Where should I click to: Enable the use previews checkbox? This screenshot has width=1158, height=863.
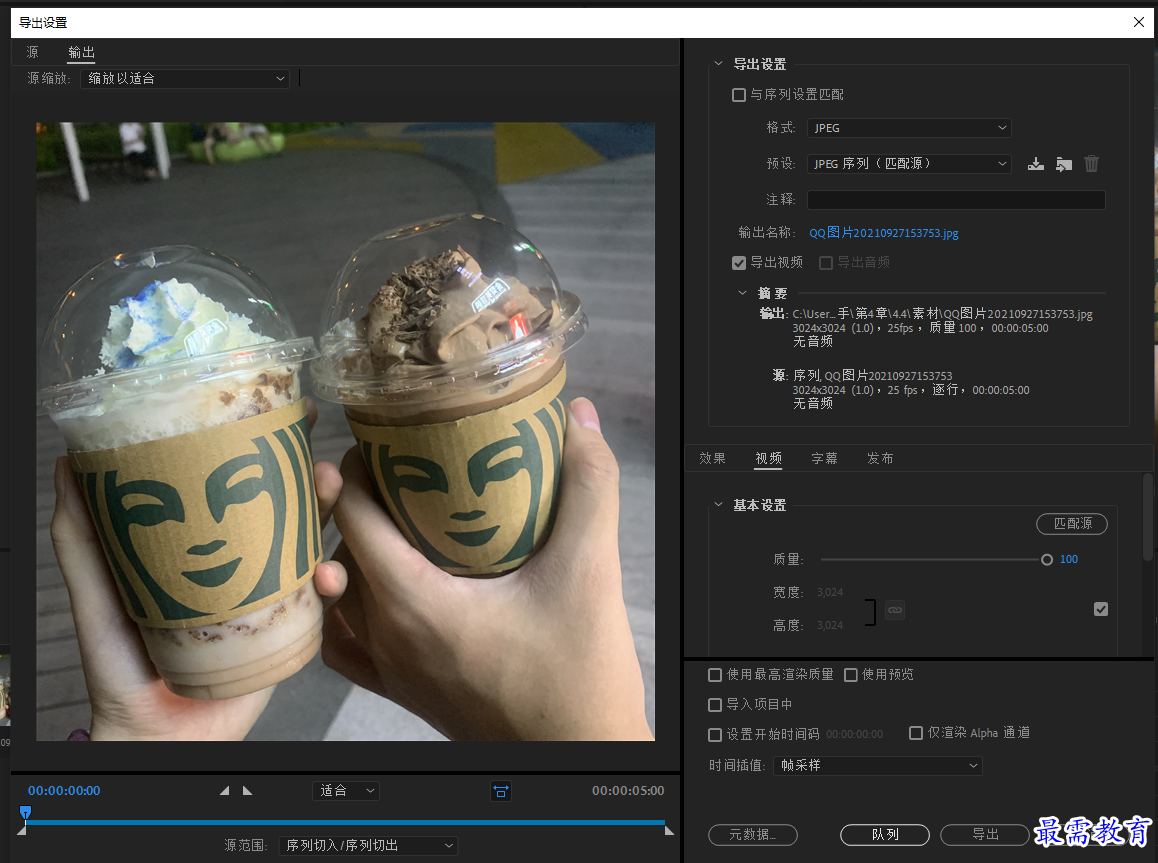(x=851, y=675)
